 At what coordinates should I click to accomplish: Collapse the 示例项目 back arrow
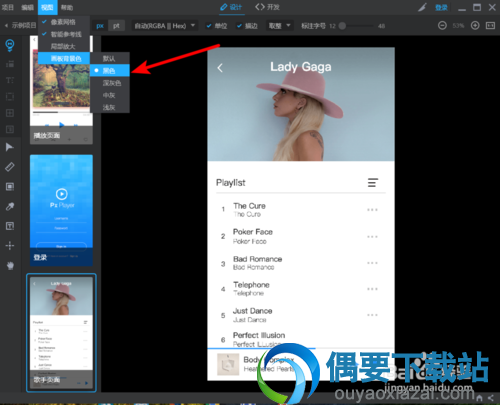pyautogui.click(x=6, y=26)
